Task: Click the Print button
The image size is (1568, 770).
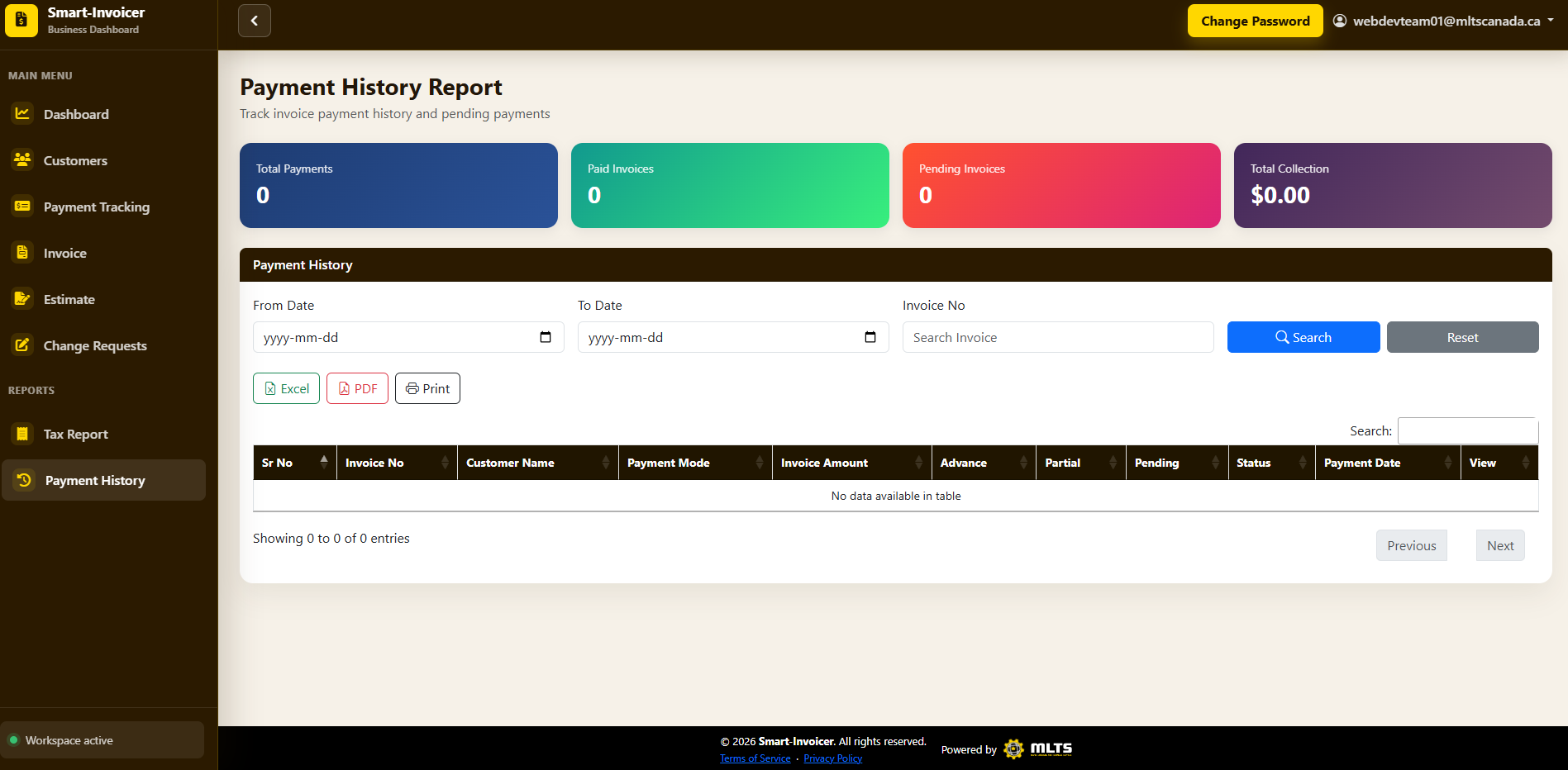Action: (x=427, y=388)
